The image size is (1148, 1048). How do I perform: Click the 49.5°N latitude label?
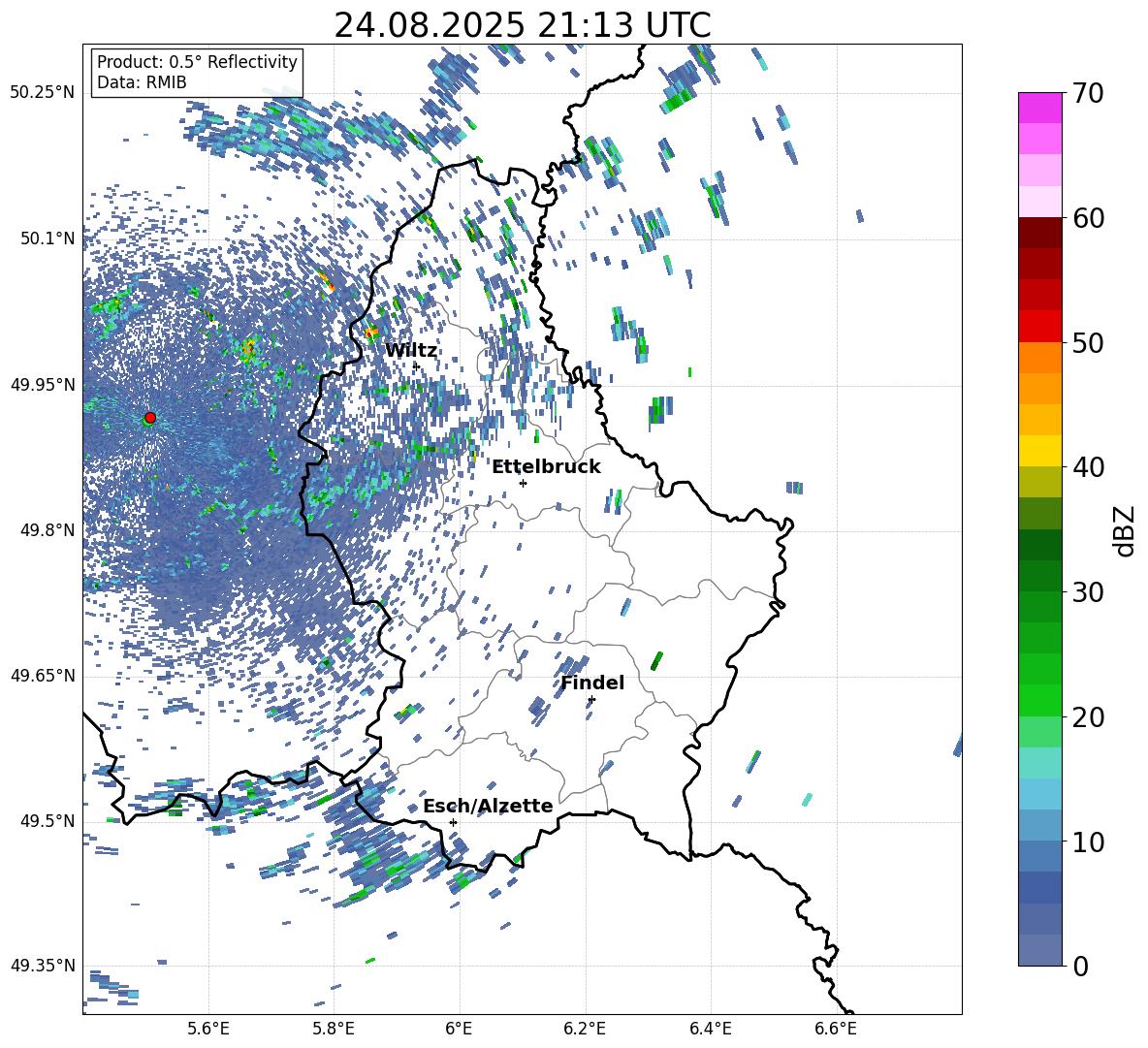[x=48, y=821]
